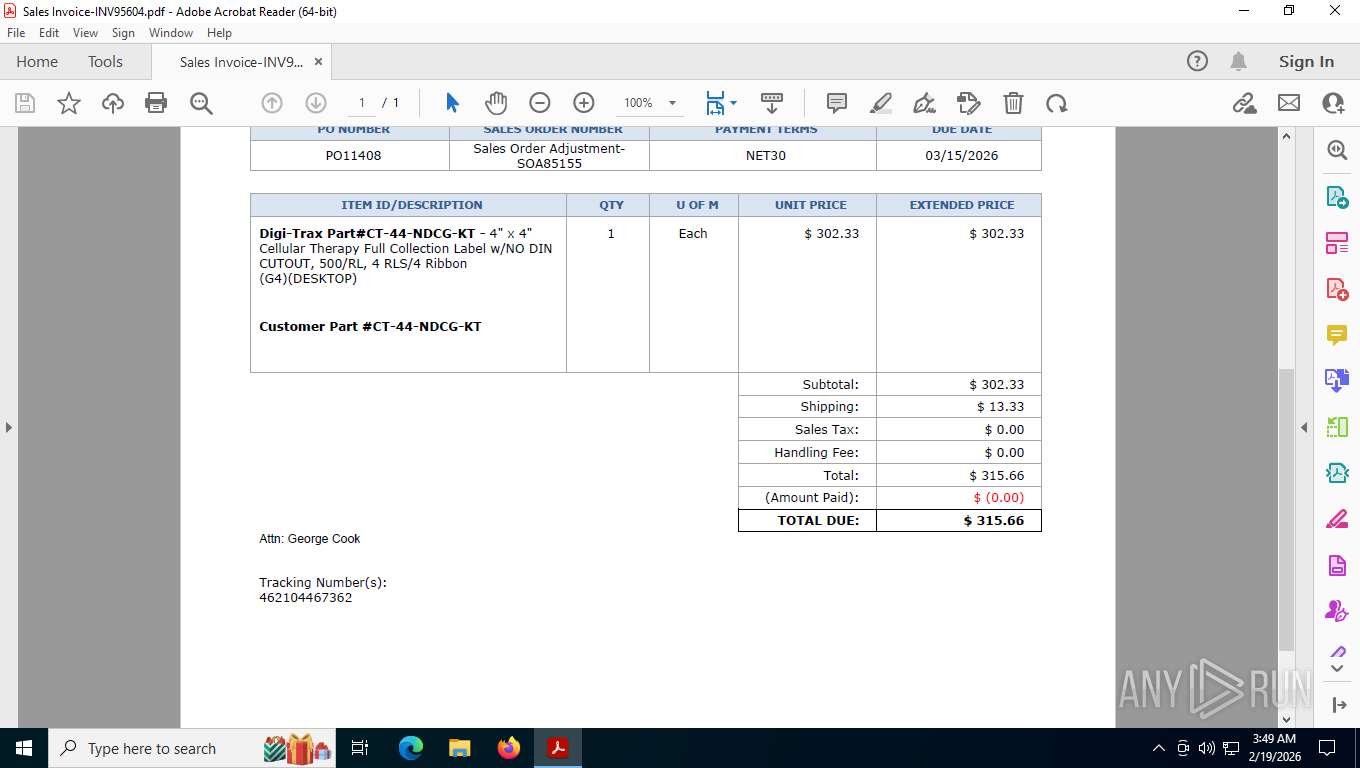Open the Combine Files tool in the right pane
The height and width of the screenshot is (768, 1360).
point(1337,380)
